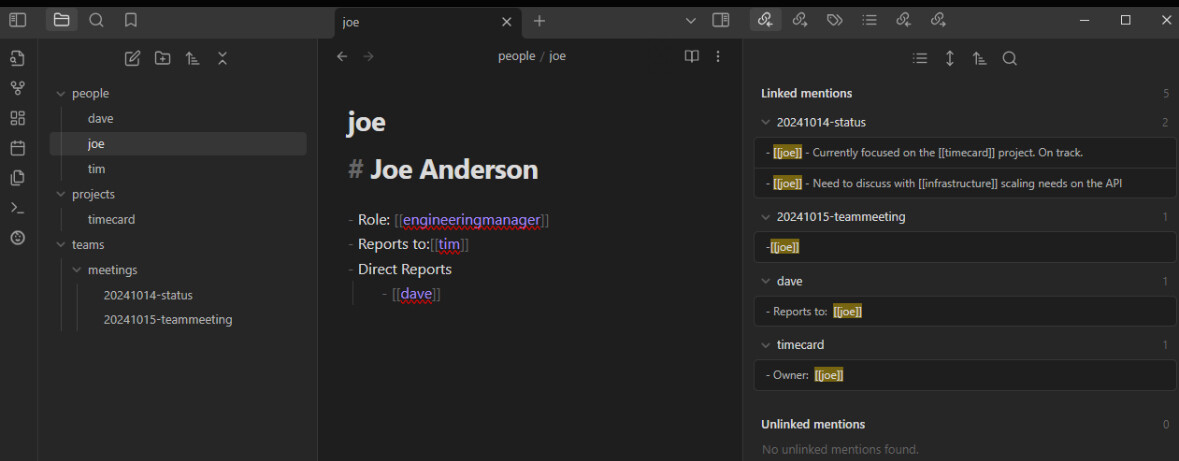Screen dimensions: 1179x461
Task: Follow the engineeringmanager link
Action: pyautogui.click(x=471, y=219)
